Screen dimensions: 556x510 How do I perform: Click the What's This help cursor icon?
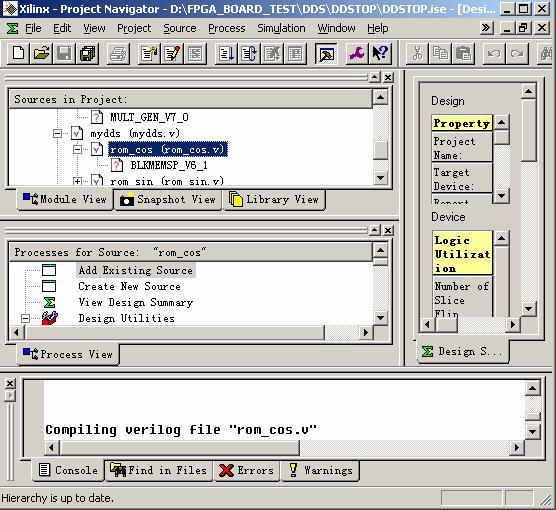[380, 54]
